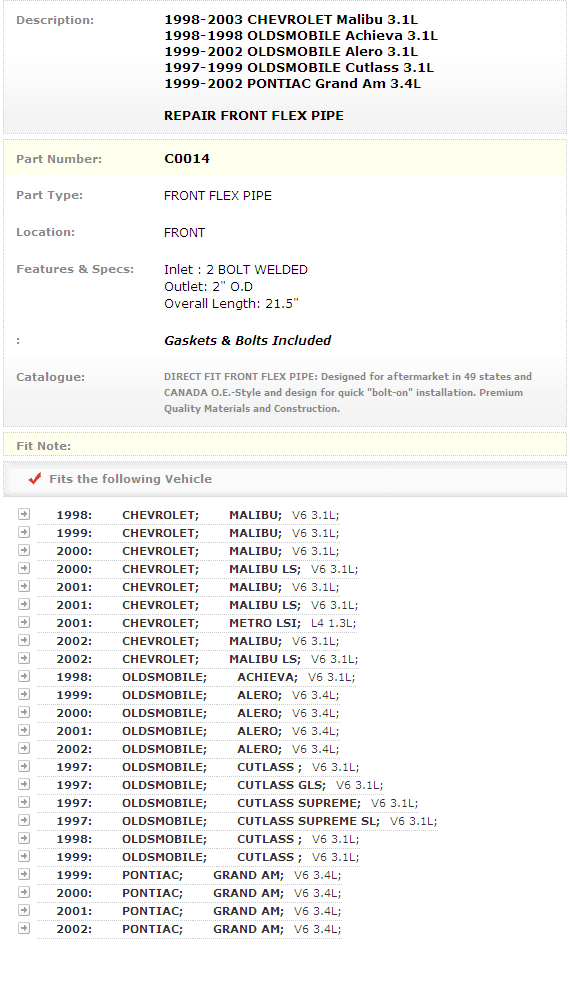Click the 'Catalogue:' label

(x=50, y=377)
